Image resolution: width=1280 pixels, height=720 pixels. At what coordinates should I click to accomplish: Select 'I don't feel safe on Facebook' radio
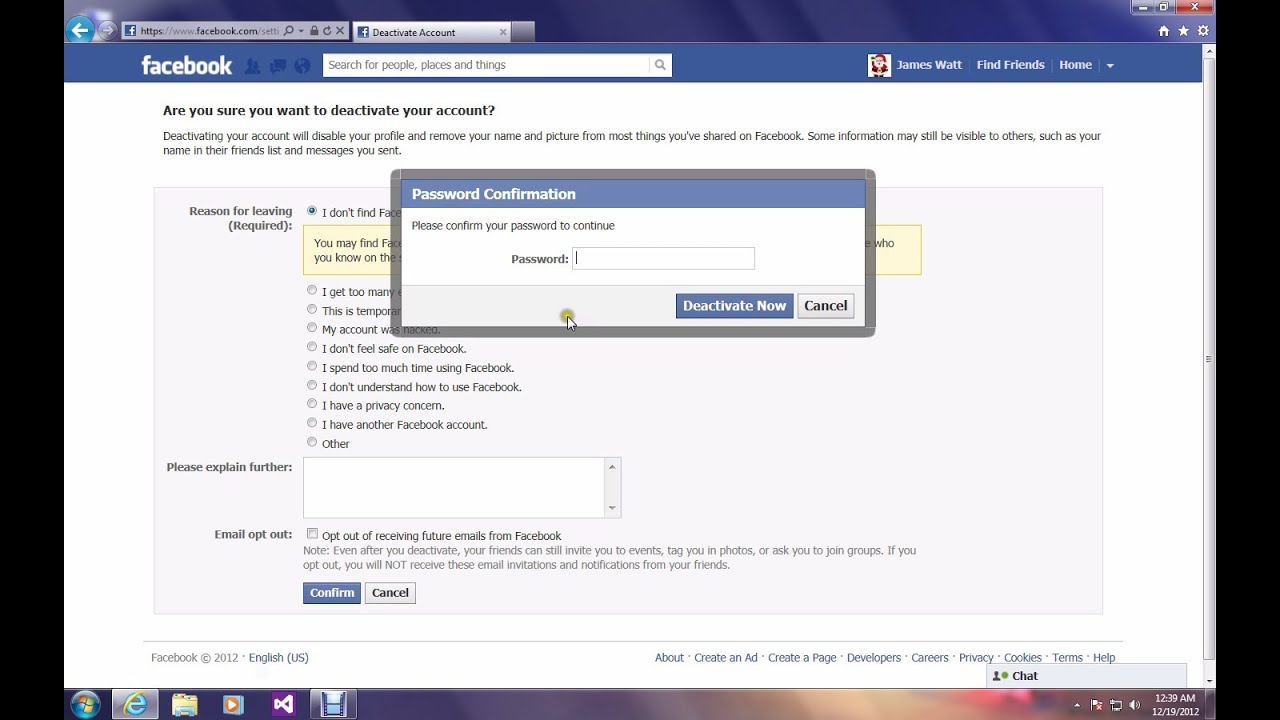pyautogui.click(x=312, y=347)
